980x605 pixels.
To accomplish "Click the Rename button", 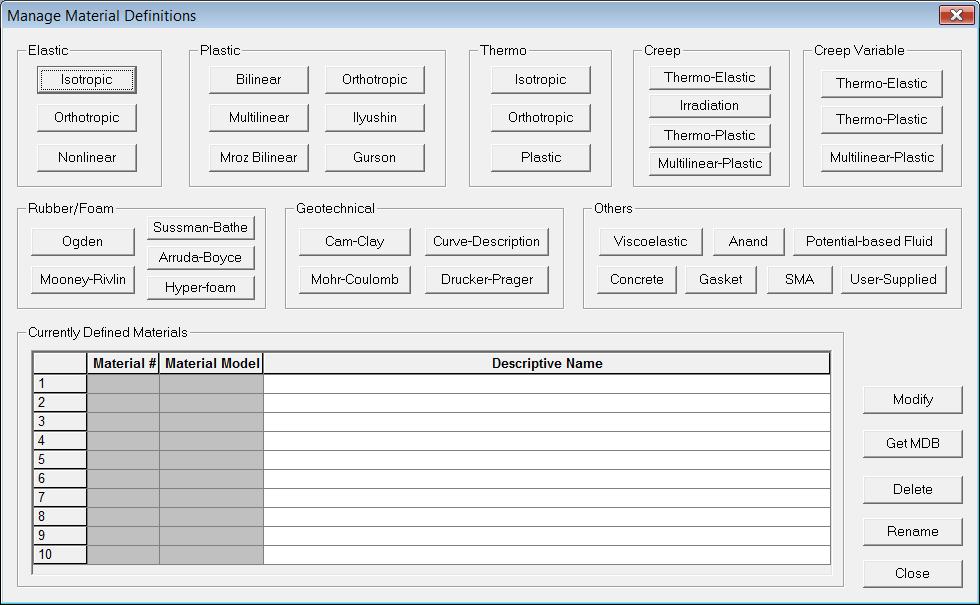I will coord(912,532).
